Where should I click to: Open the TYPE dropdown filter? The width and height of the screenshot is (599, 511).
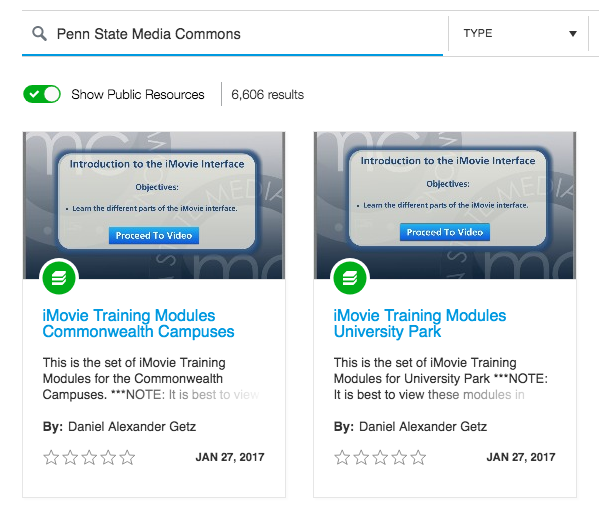coord(518,34)
